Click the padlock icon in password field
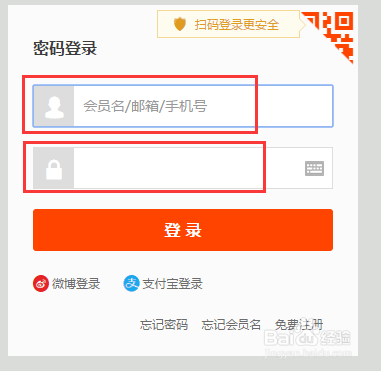The image size is (381, 371). [x=54, y=169]
